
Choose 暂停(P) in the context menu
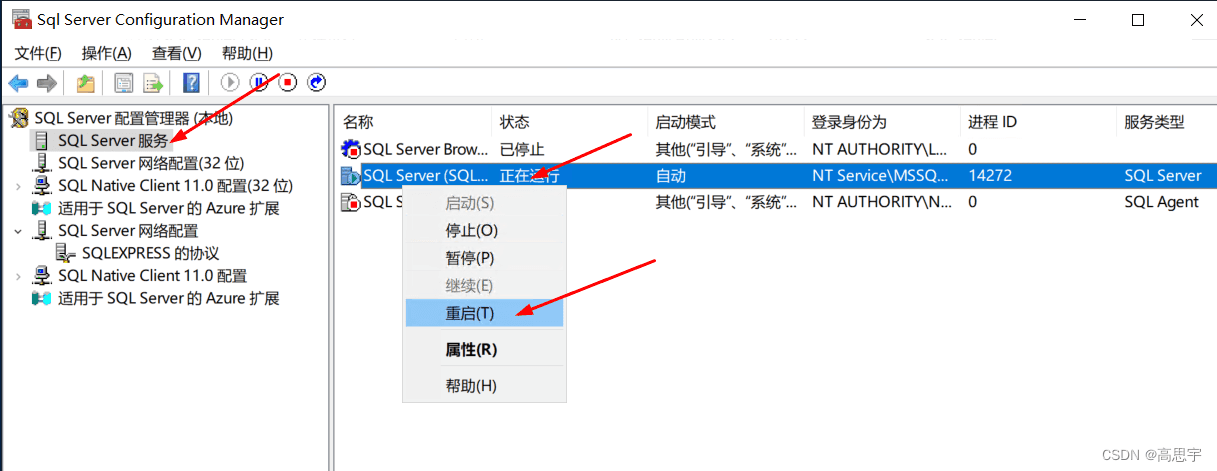click(x=485, y=258)
